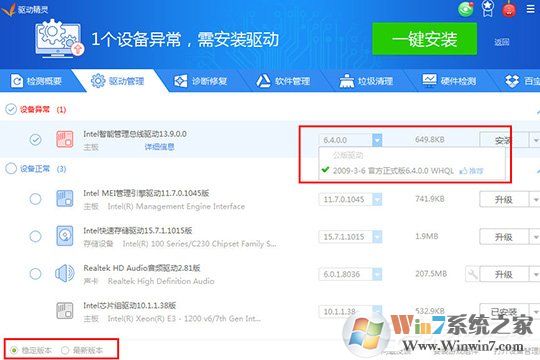This screenshot has height=360, width=540.
Task: Open the 11.7.0.1045 version dropdown
Action: coord(377,199)
